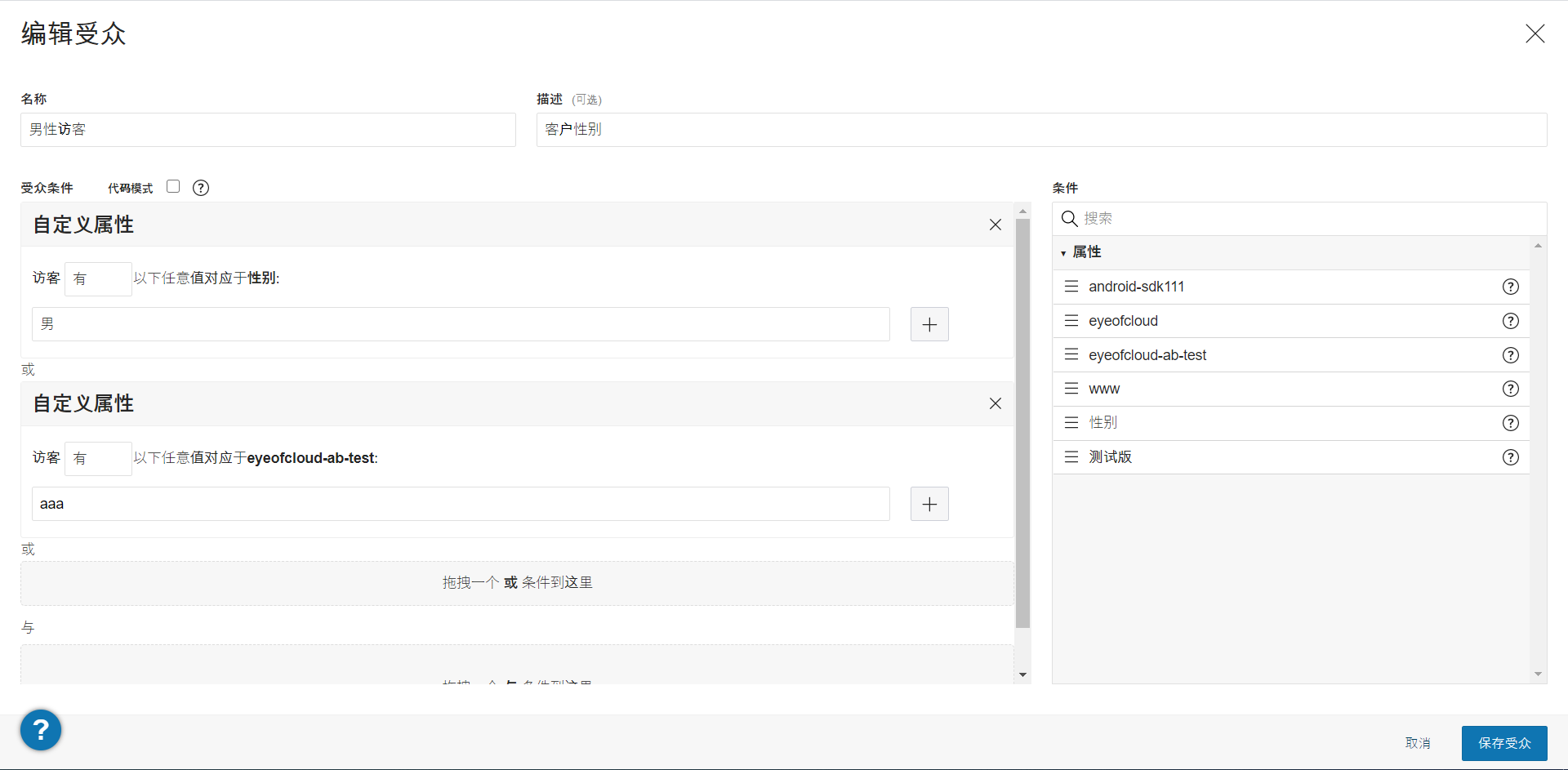The image size is (1568, 770).
Task: Add another value beside the aaa field
Action: [x=929, y=504]
